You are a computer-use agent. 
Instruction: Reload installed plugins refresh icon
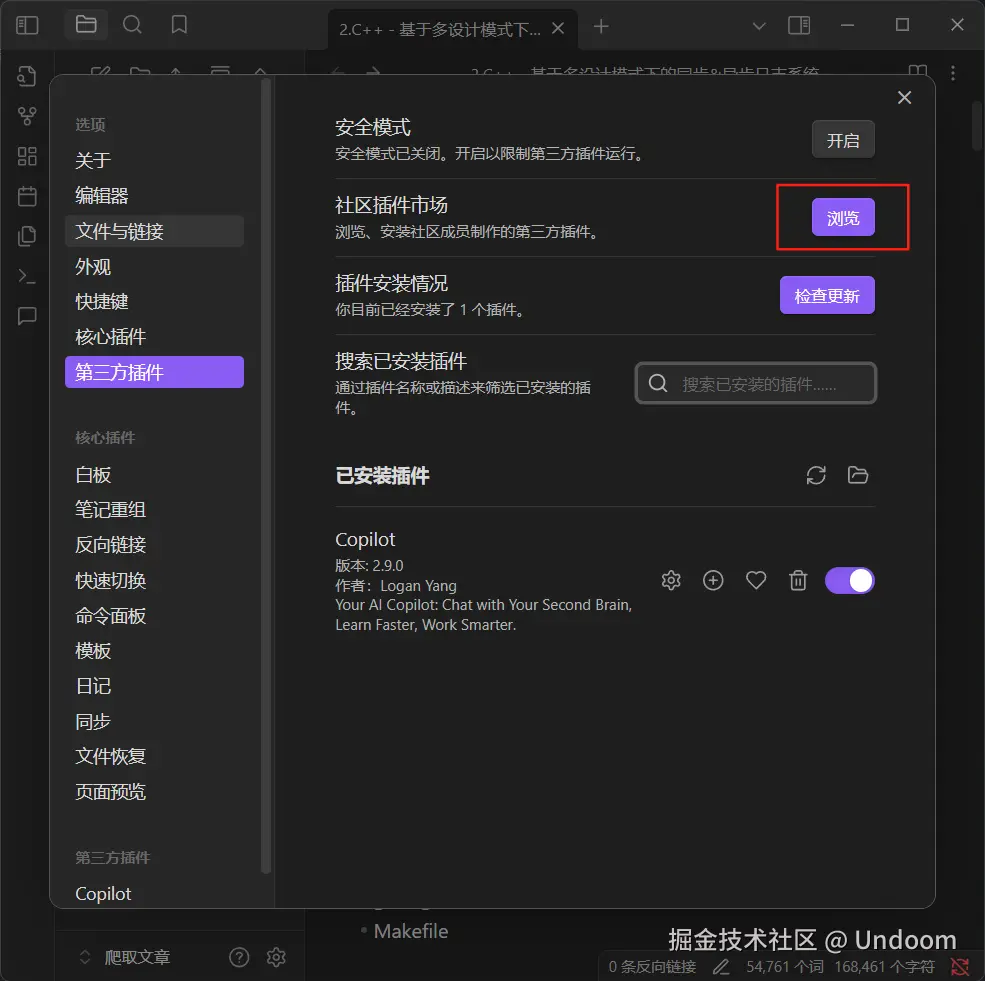816,475
